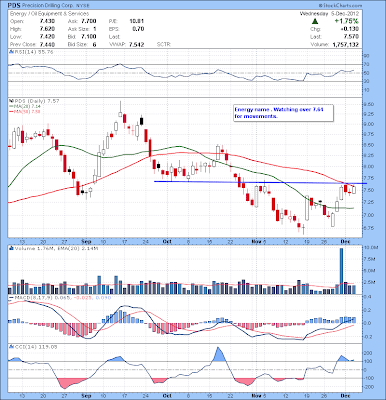Click the CCI(14) 119.05 label
The width and height of the screenshot is (386, 400).
(35, 347)
